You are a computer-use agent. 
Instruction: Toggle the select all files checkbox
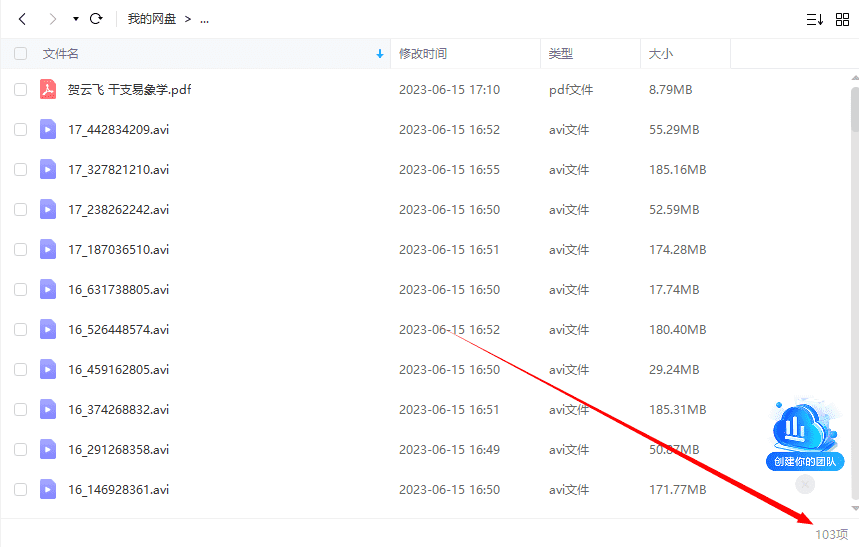coord(20,54)
